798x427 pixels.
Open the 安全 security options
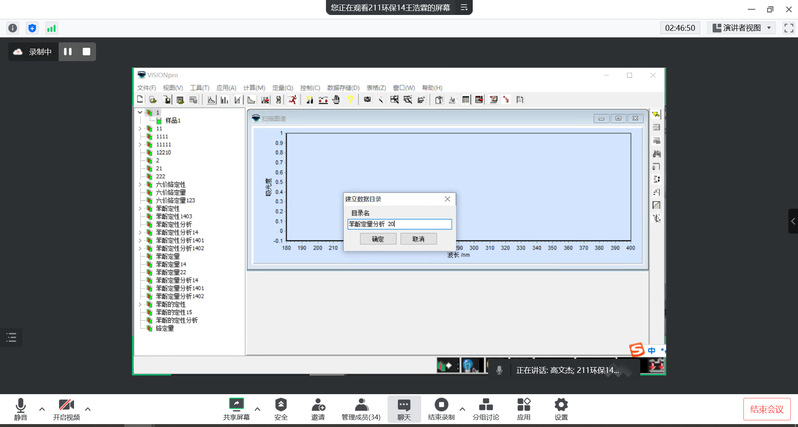[x=281, y=407]
